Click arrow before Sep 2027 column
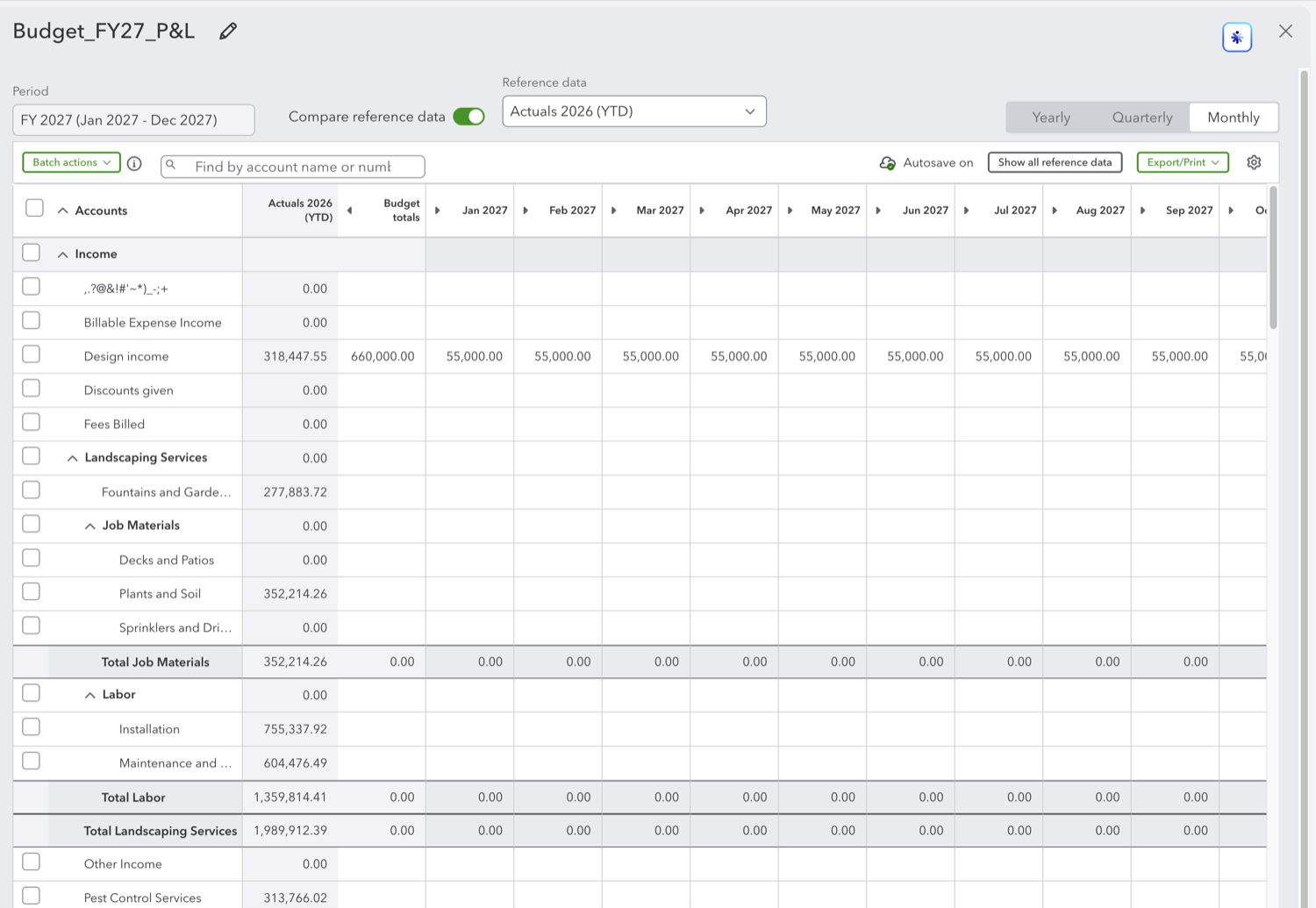Viewport: 1316px width, 908px height. pyautogui.click(x=1143, y=211)
